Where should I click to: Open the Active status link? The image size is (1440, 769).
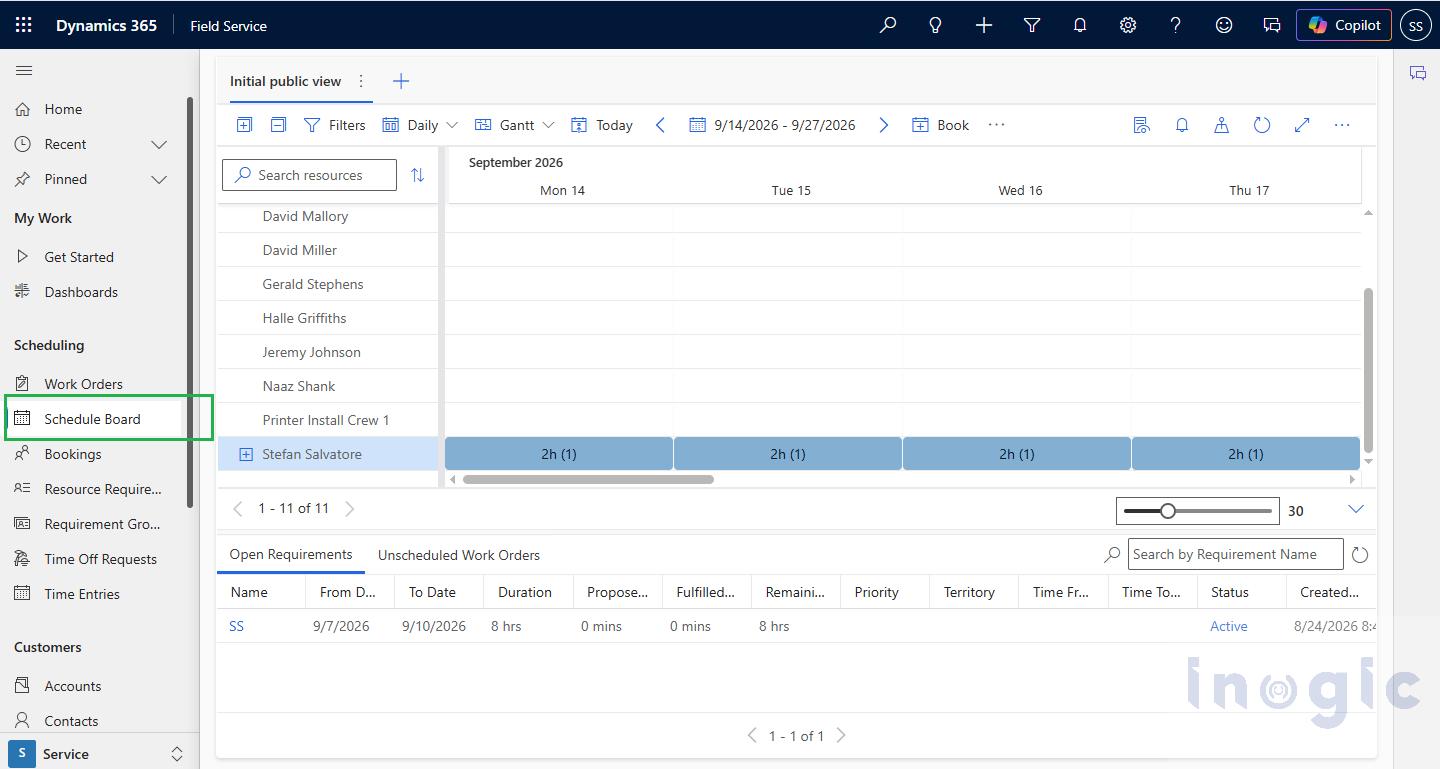click(x=1229, y=626)
